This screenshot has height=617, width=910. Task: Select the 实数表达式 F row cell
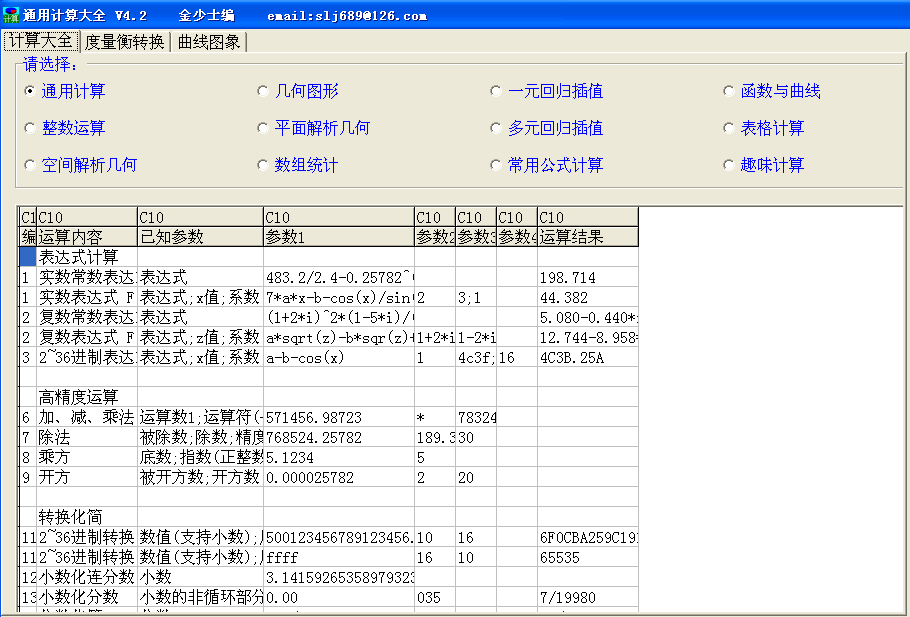click(87, 297)
